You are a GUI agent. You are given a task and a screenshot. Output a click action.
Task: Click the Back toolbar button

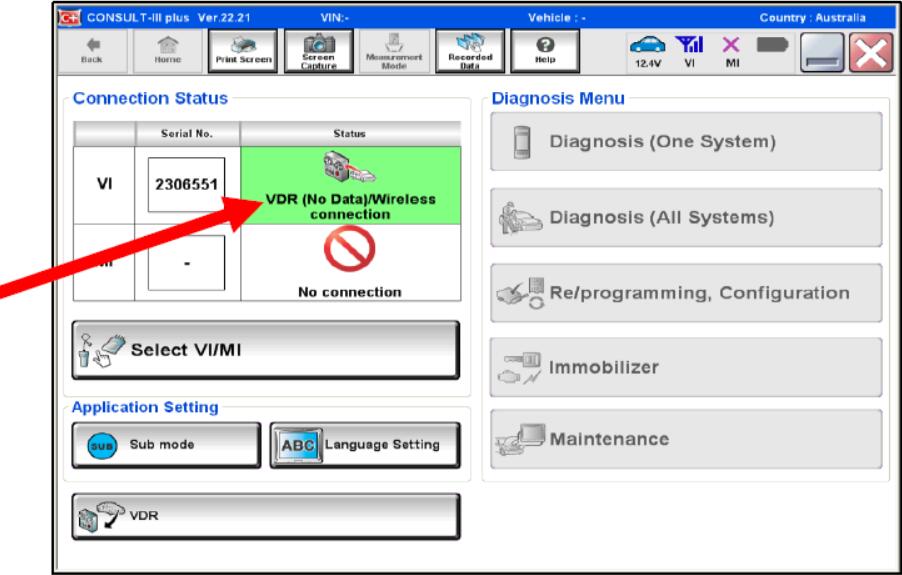(93, 51)
